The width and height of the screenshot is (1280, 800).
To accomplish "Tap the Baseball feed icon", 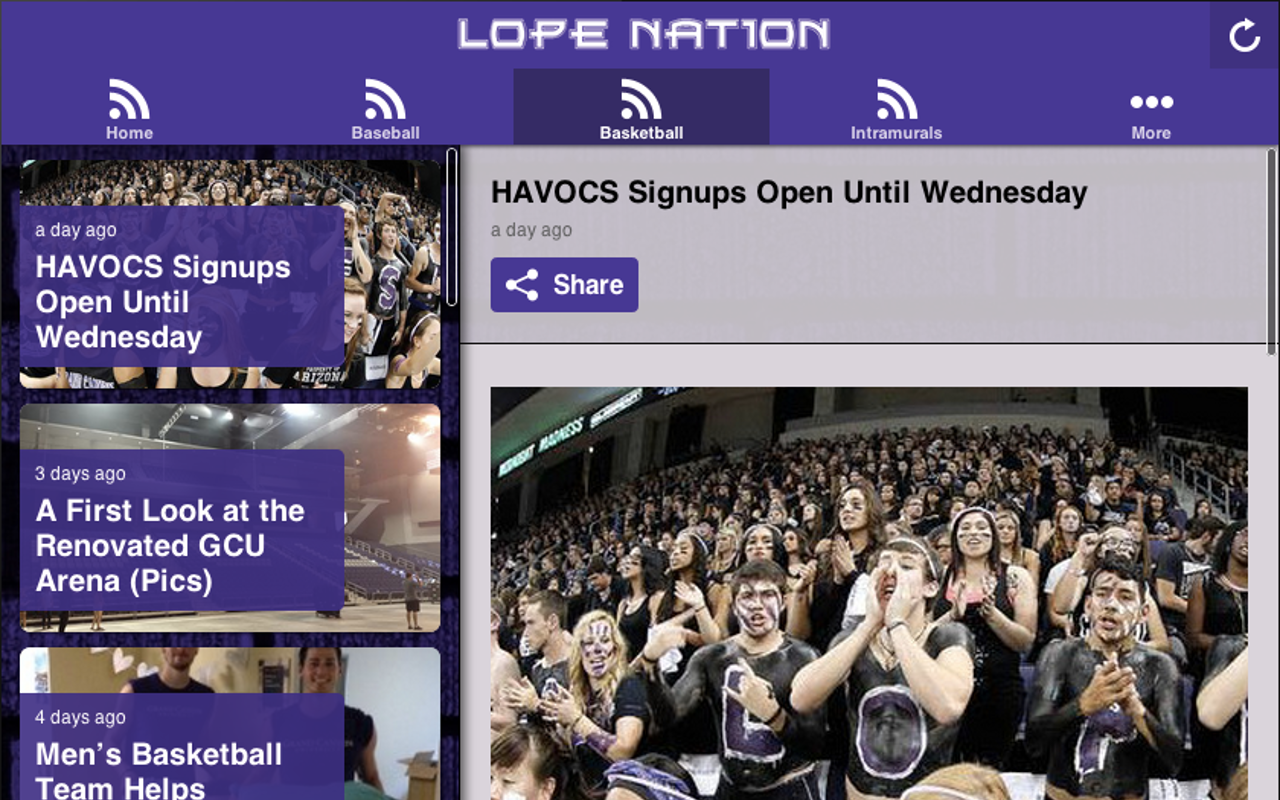I will click(385, 99).
